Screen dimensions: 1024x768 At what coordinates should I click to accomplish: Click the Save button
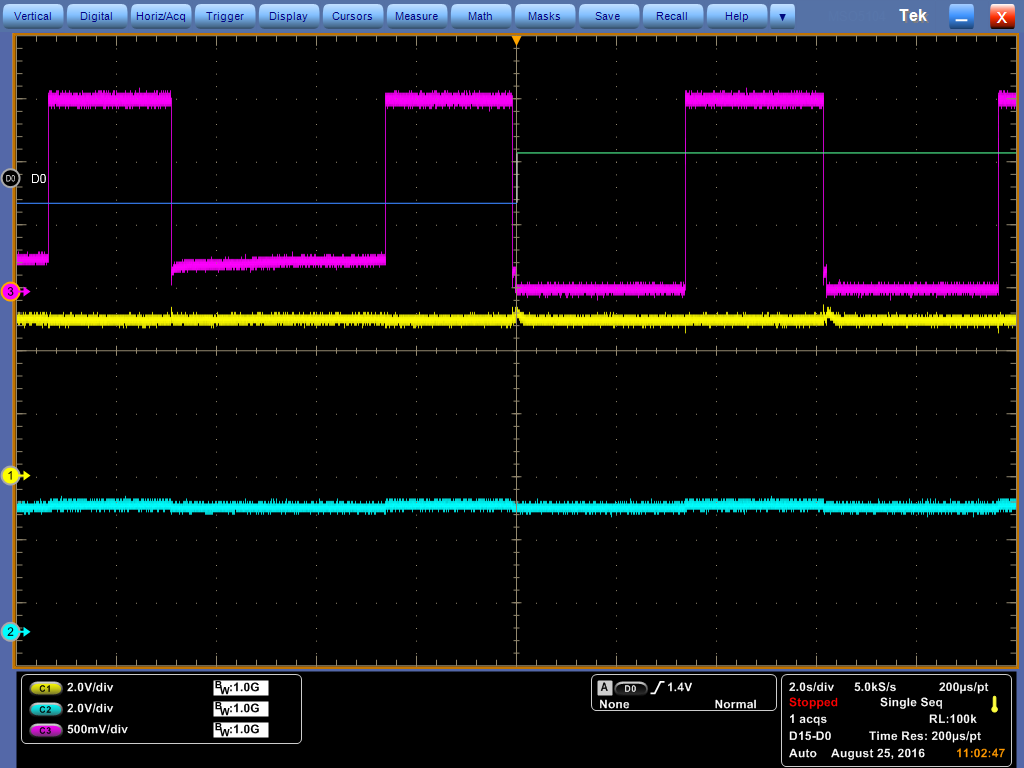[x=607, y=16]
